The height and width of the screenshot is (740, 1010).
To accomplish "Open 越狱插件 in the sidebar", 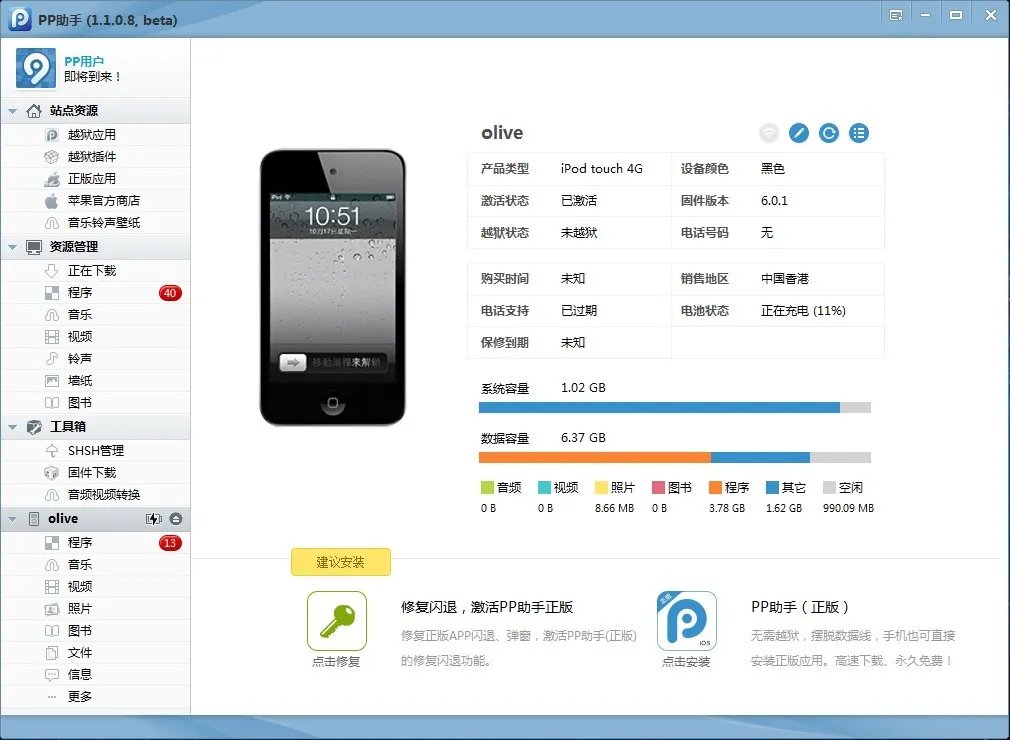I will coord(95,157).
